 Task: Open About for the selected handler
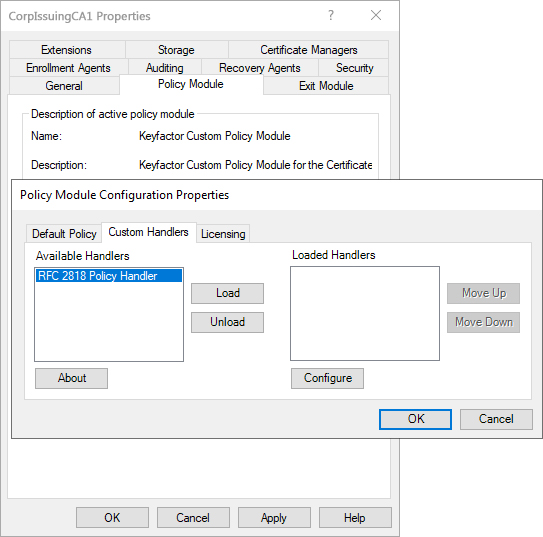coord(71,378)
